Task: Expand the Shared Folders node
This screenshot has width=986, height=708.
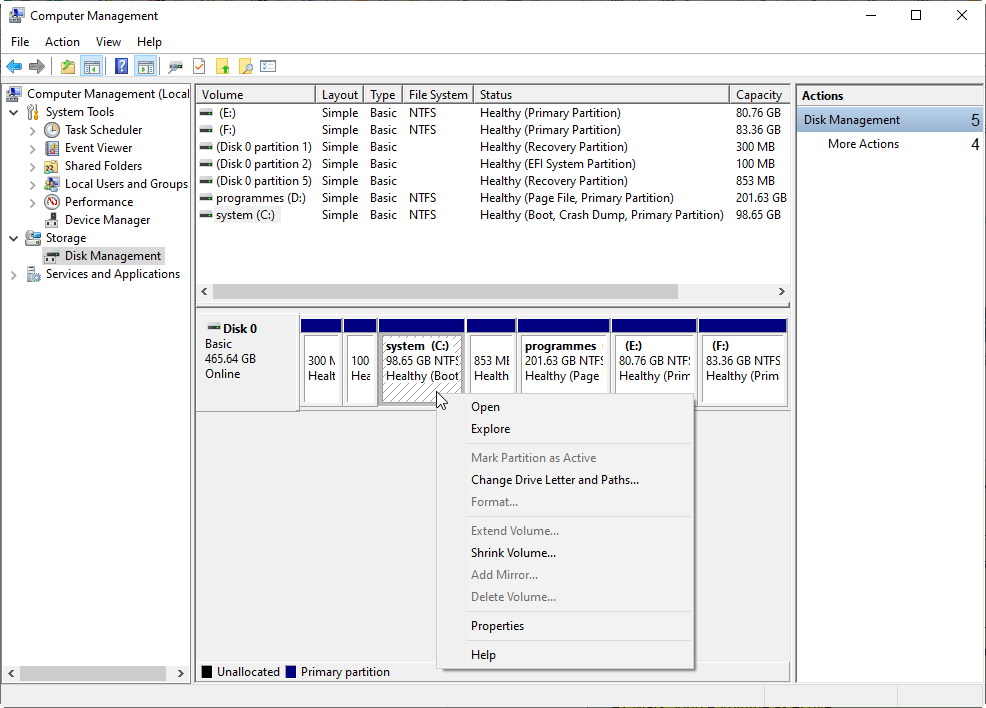Action: 33,167
